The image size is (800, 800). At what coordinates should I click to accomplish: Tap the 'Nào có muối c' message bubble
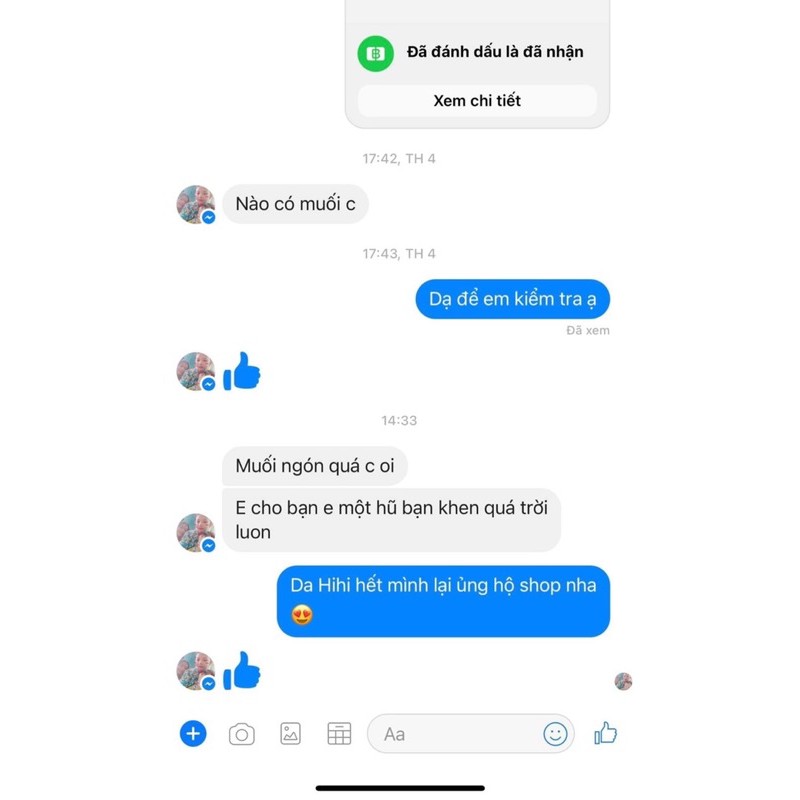(x=295, y=204)
